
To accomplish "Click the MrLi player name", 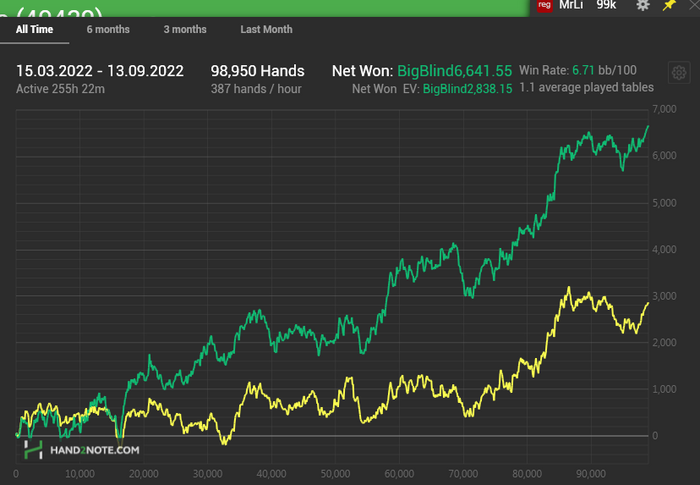I will [571, 5].
